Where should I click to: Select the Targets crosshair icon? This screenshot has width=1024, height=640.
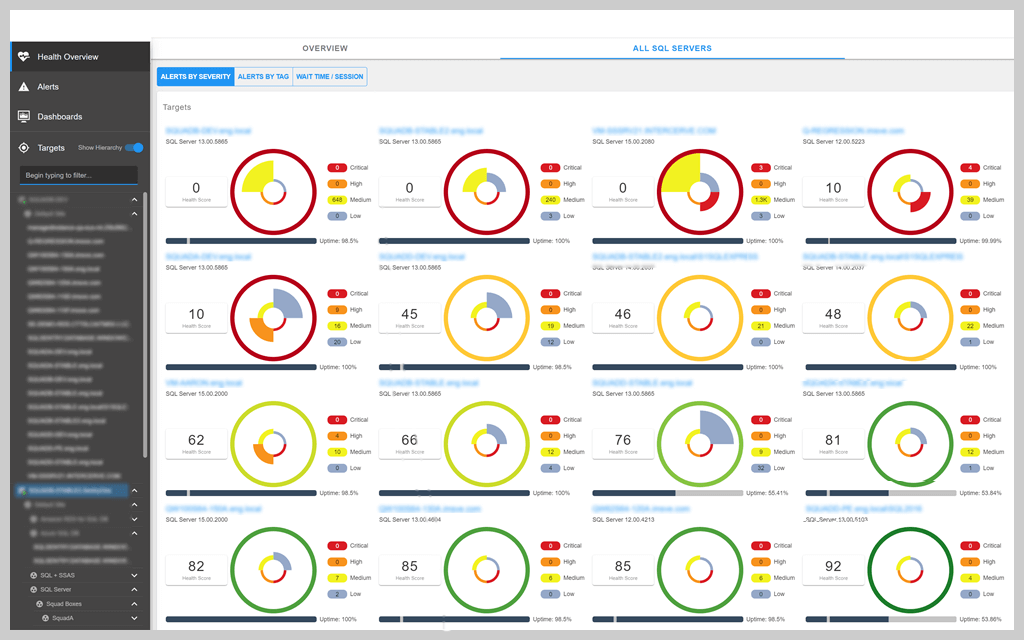point(22,148)
